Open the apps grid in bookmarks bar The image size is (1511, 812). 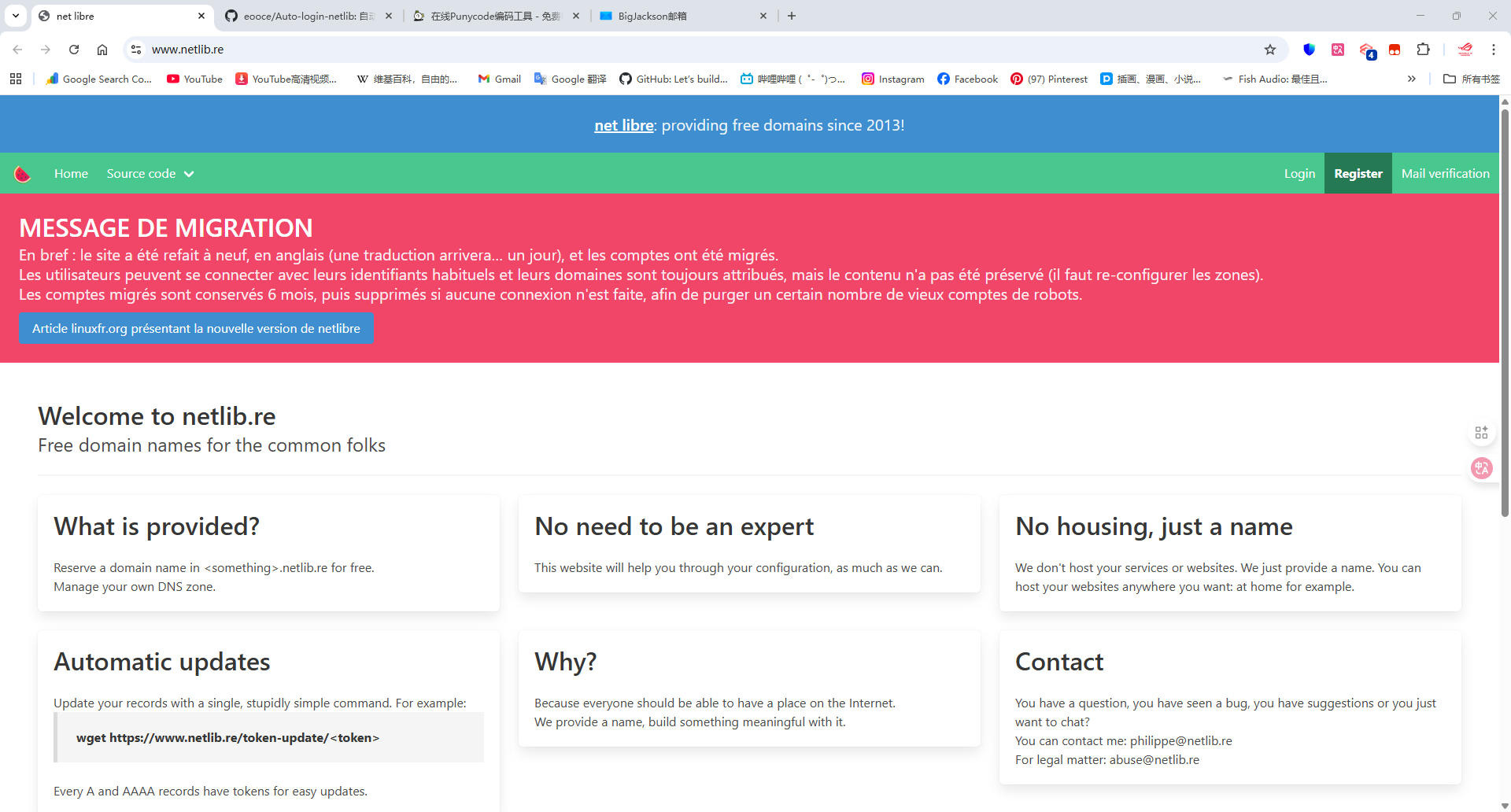[16, 79]
